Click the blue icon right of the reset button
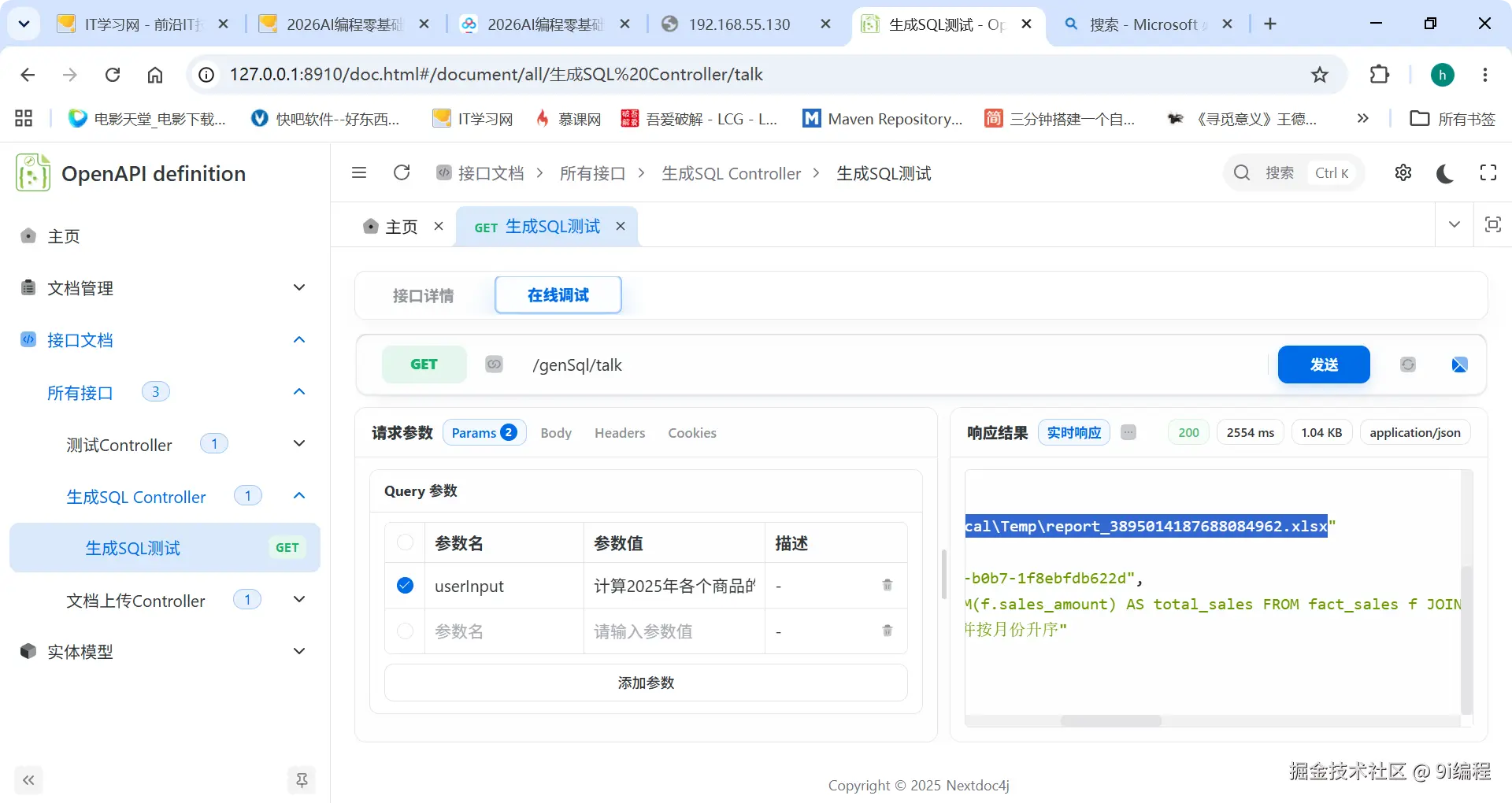 (1459, 364)
